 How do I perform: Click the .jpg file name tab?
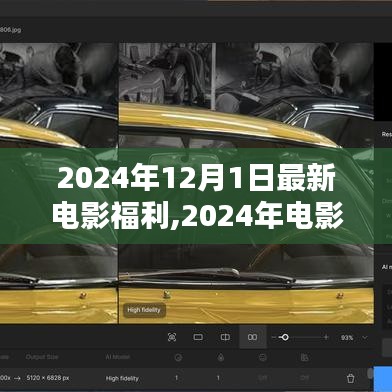tap(10, 30)
